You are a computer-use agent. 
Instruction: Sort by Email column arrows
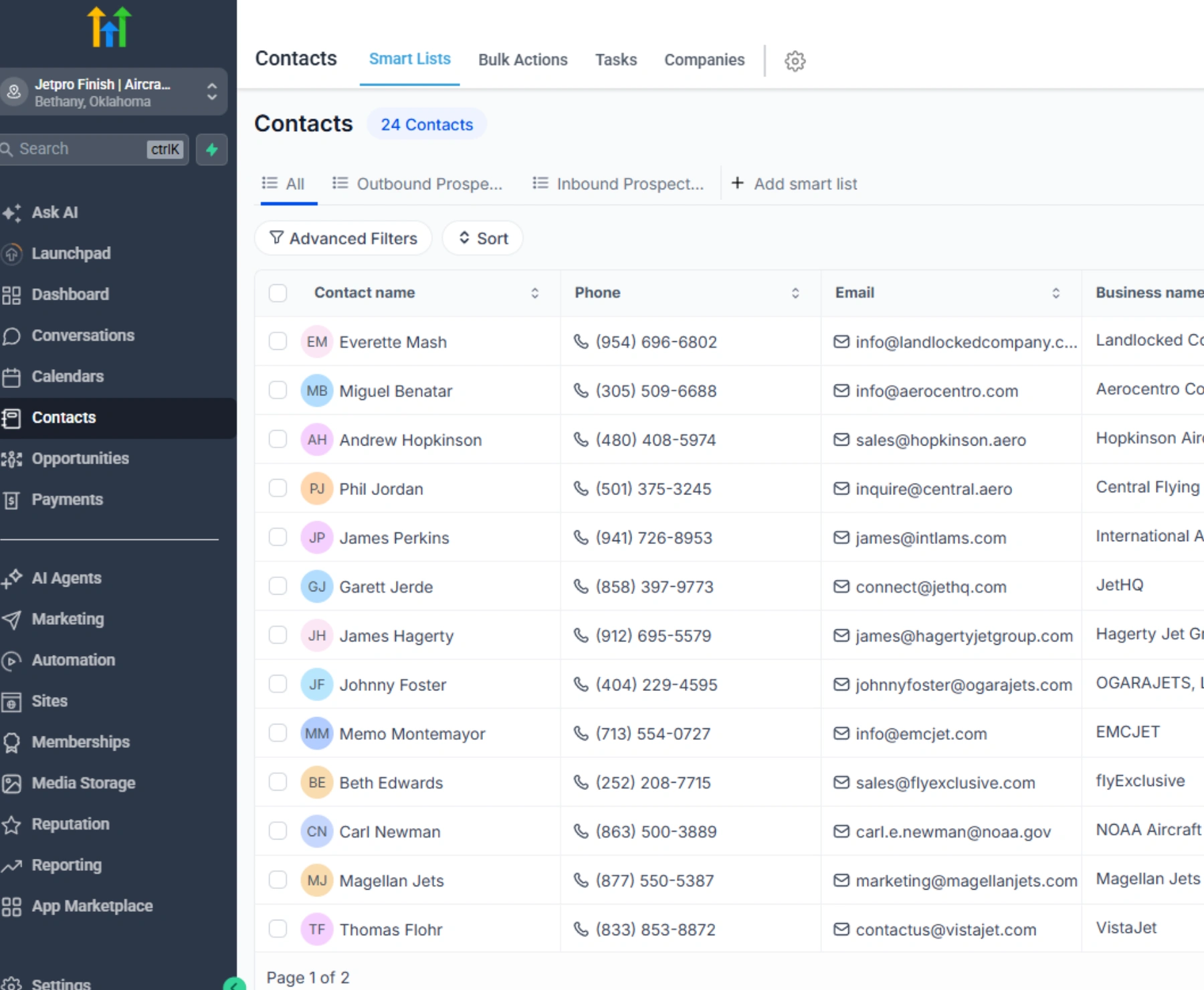pyautogui.click(x=1056, y=293)
